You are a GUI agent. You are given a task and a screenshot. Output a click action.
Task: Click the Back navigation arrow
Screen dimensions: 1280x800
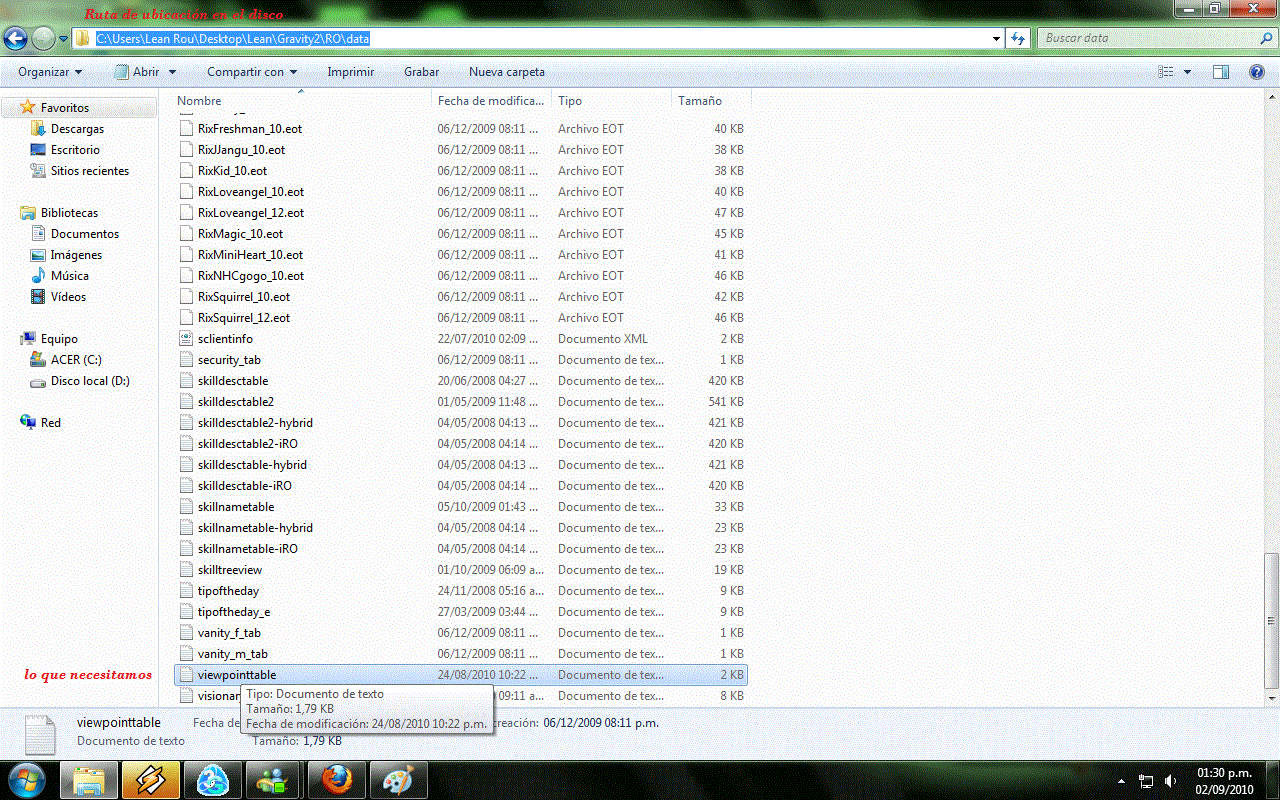click(x=15, y=39)
